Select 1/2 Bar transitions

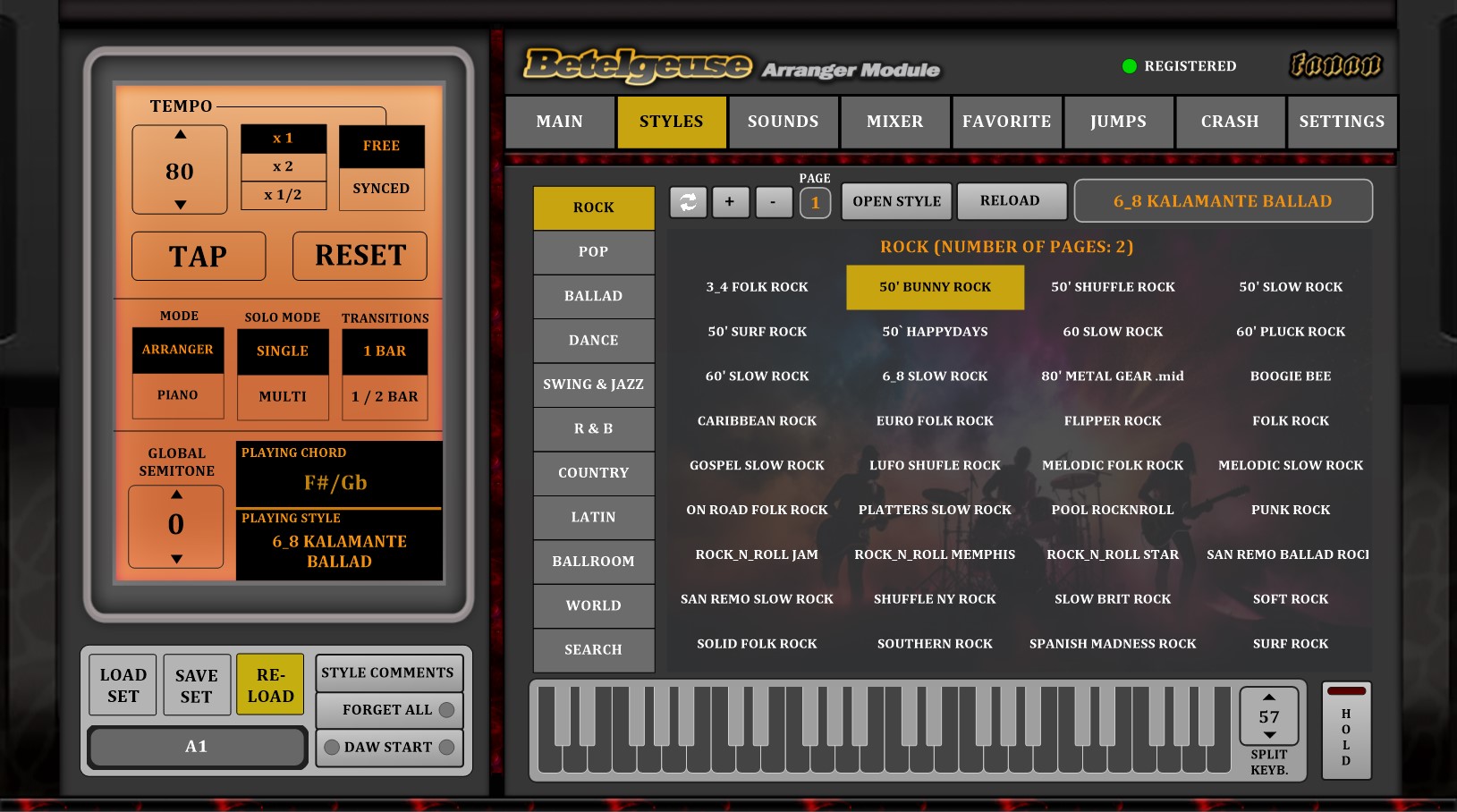tap(385, 397)
